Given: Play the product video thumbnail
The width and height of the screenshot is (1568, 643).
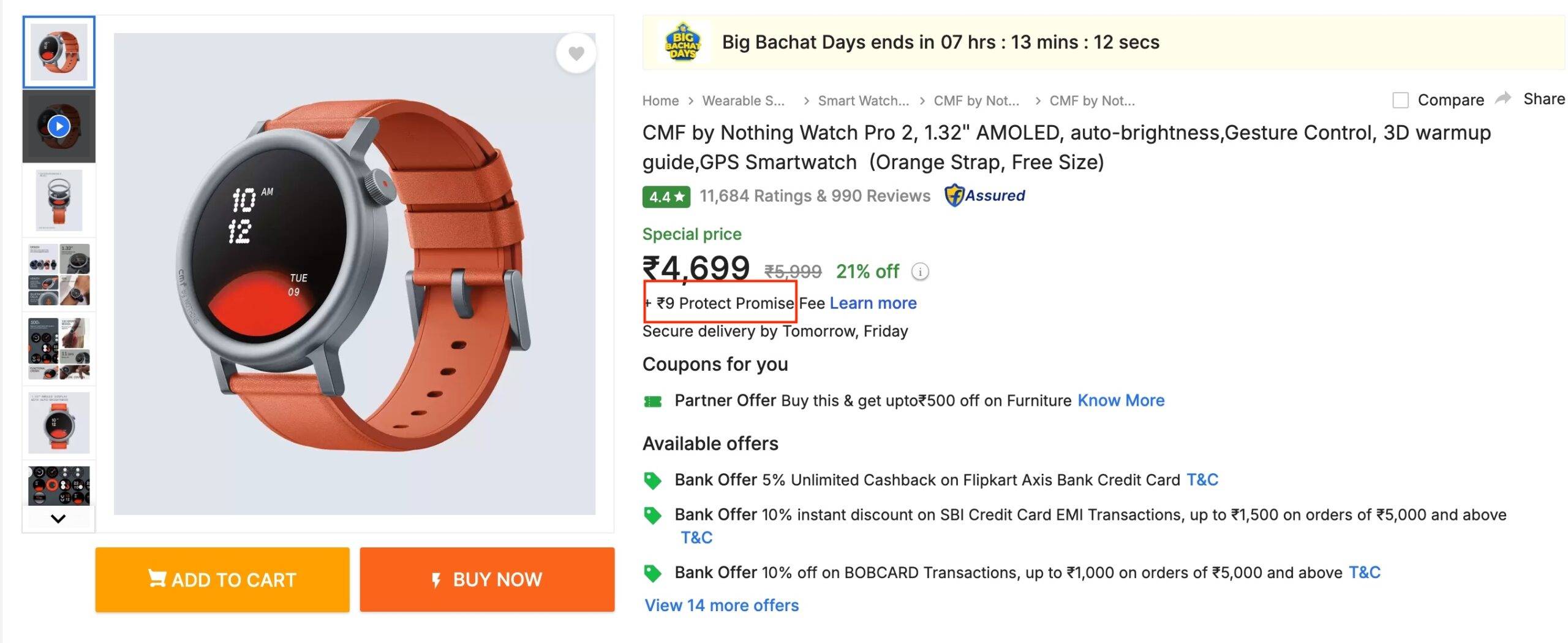Looking at the screenshot, I should pyautogui.click(x=59, y=126).
